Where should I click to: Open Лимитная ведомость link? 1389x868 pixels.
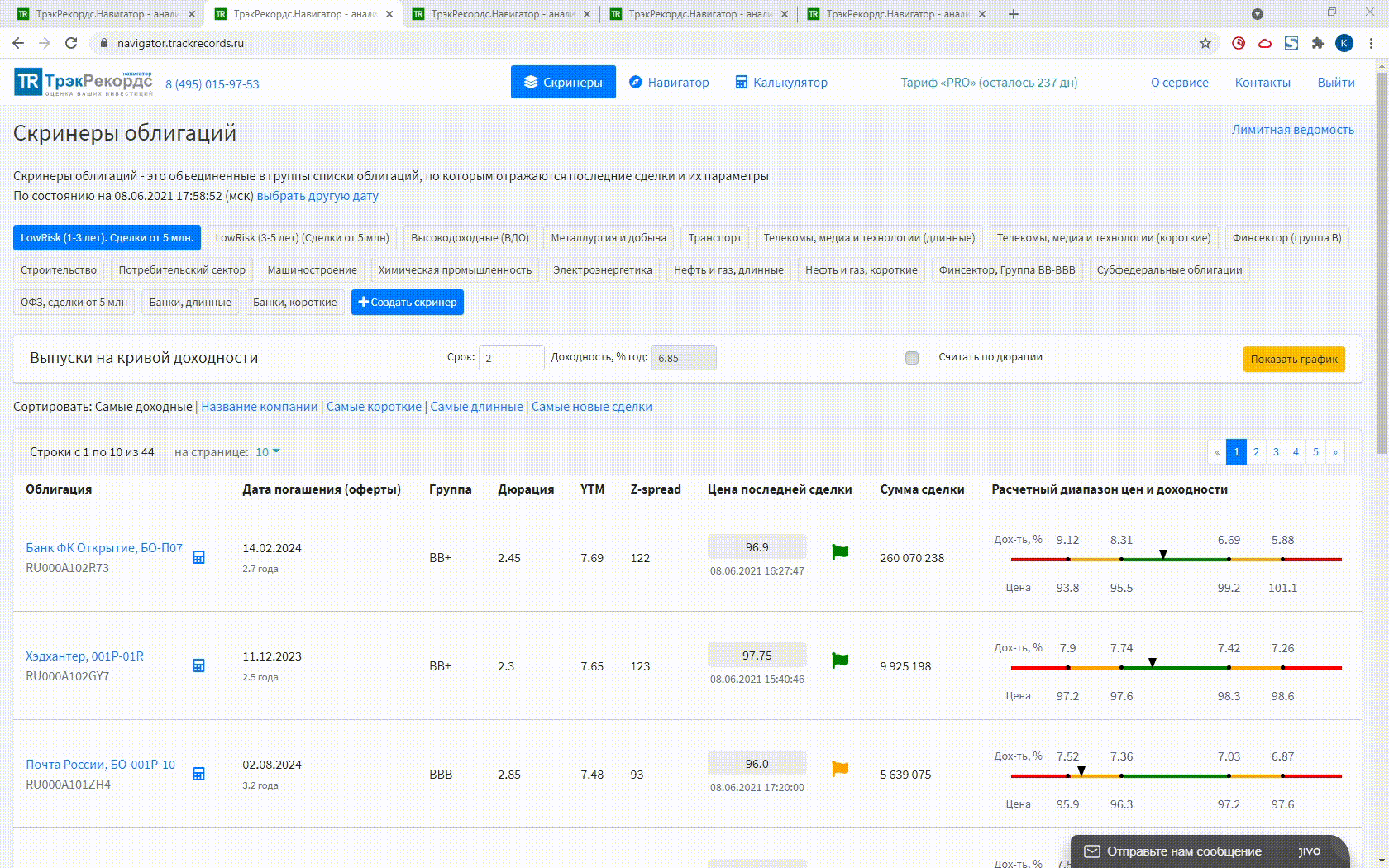(x=1293, y=130)
